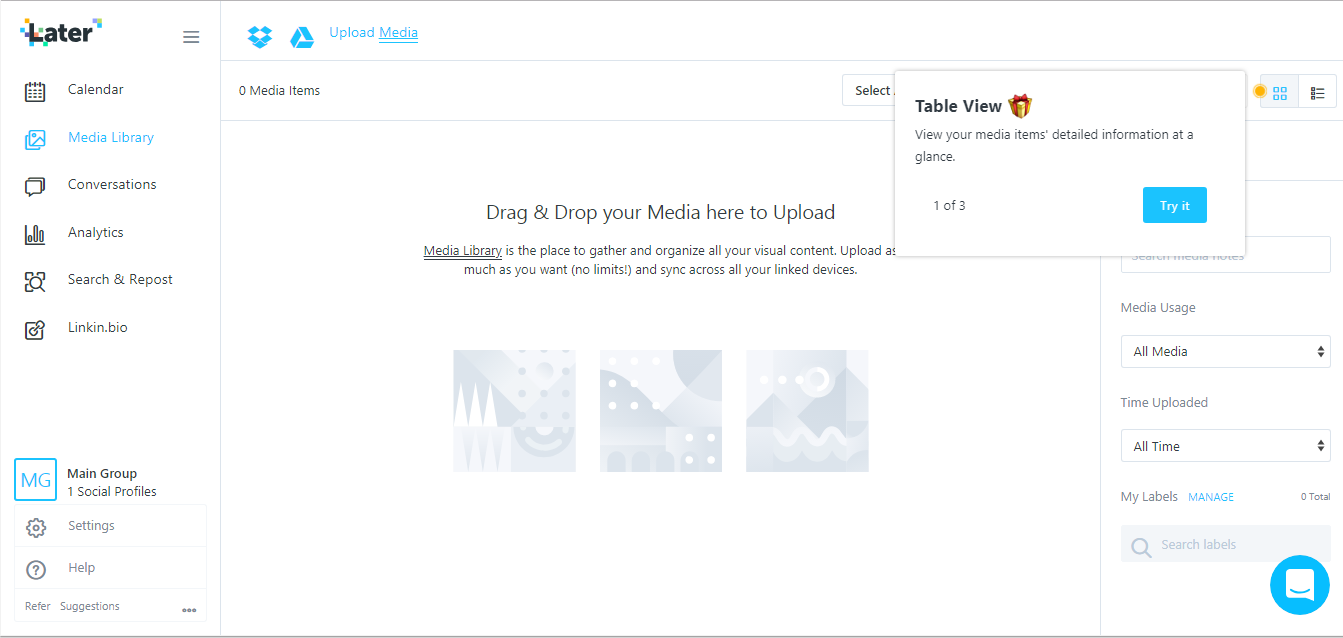Image resolution: width=1343 pixels, height=638 pixels.
Task: Open the three-dots more menu
Action: (189, 610)
